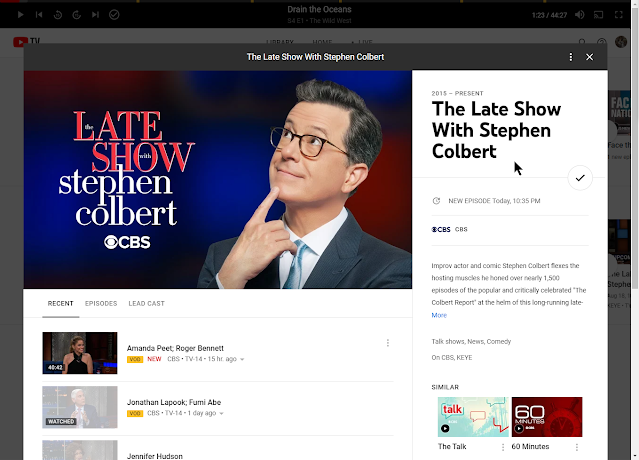Expand airings dropdown next to 15 hr. ago
Viewport: 639px width, 460px height.
pos(242,359)
